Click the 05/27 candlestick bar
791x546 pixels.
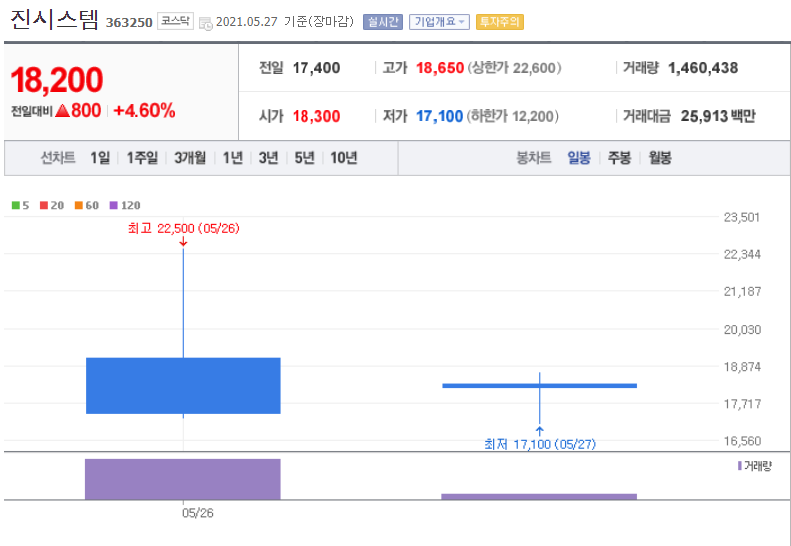(540, 386)
